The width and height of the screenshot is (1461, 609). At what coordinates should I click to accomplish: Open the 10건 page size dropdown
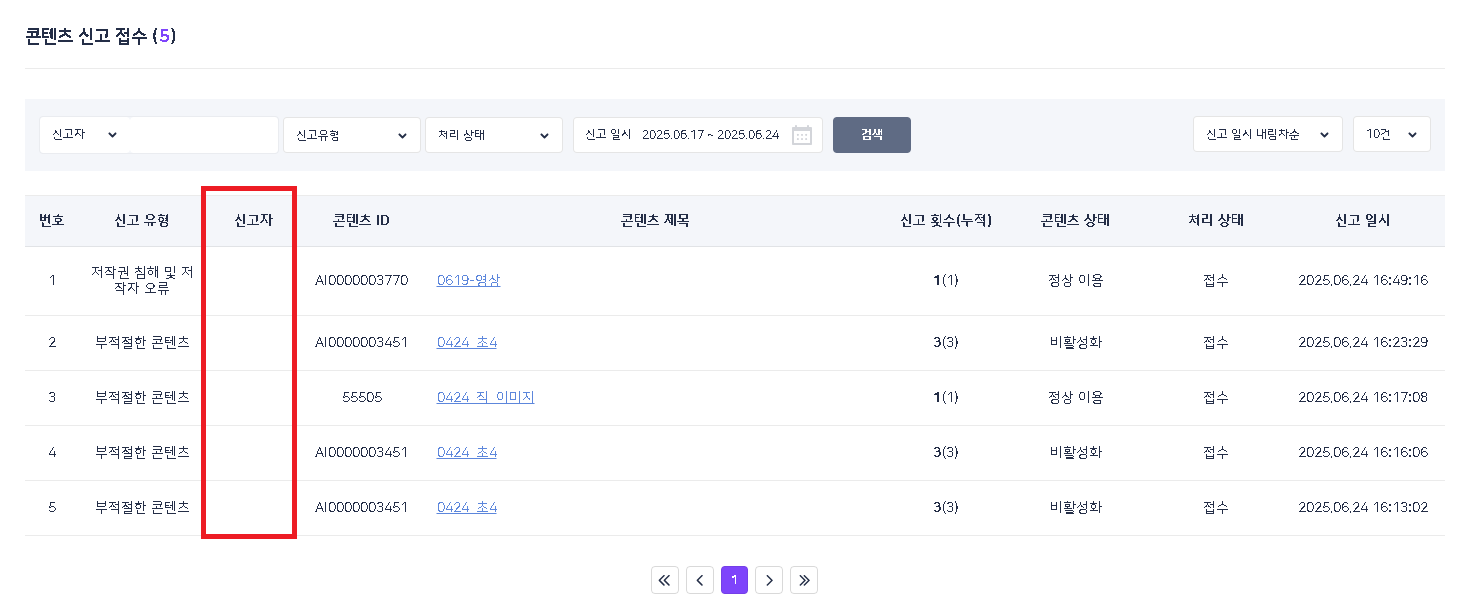[x=1391, y=134]
